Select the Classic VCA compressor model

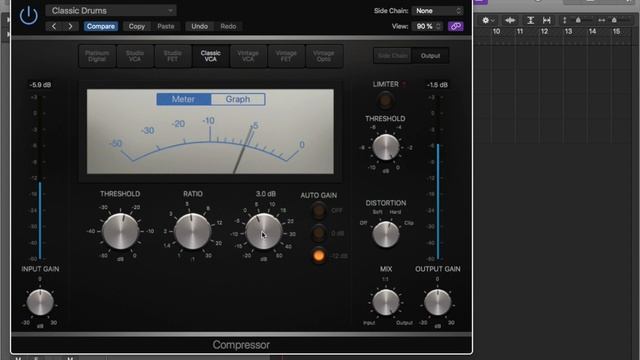(211, 56)
